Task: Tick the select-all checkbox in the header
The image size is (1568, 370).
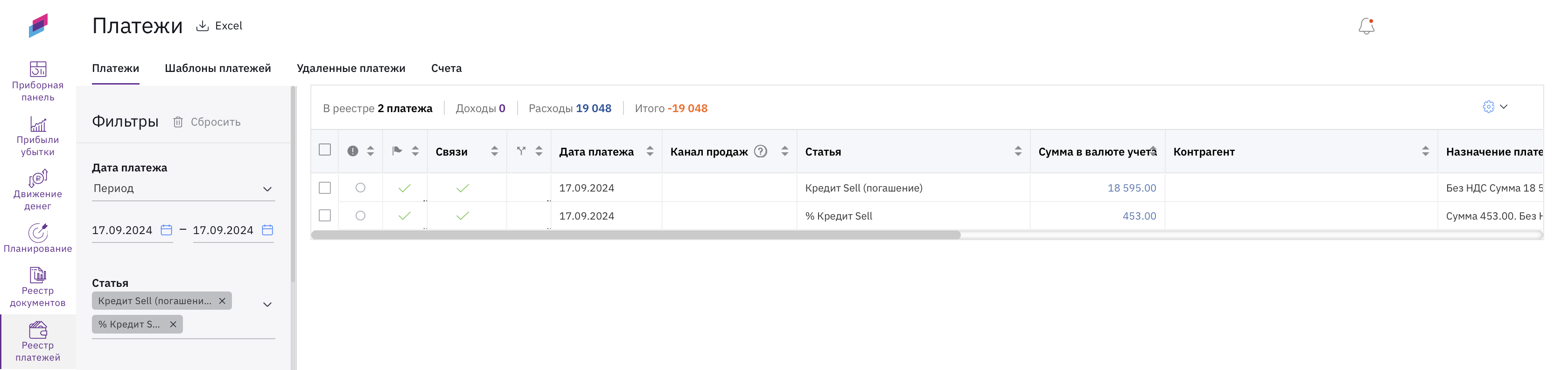Action: click(x=324, y=150)
